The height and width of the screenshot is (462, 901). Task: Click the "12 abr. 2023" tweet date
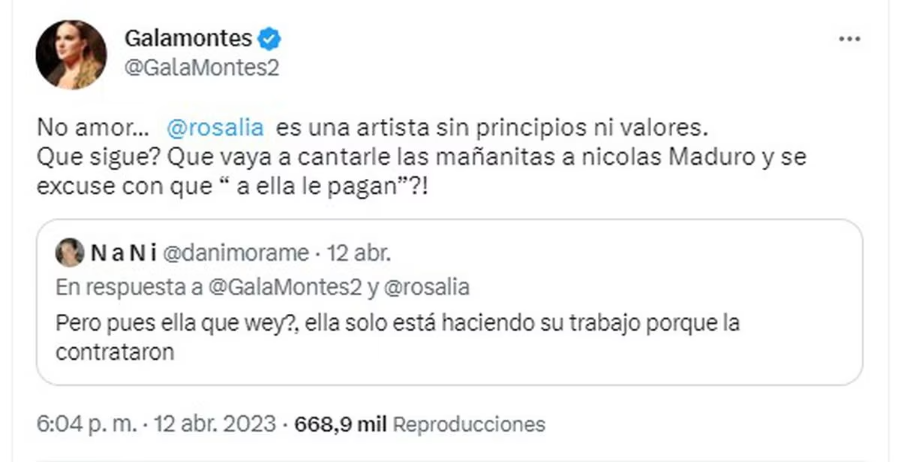point(215,423)
